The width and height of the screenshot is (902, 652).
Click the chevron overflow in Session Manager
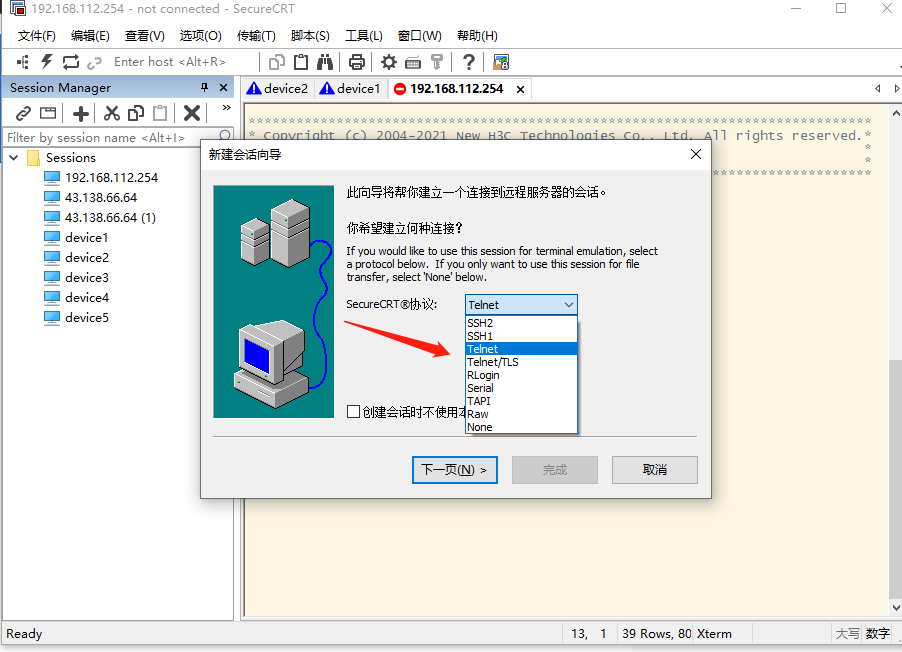click(225, 108)
